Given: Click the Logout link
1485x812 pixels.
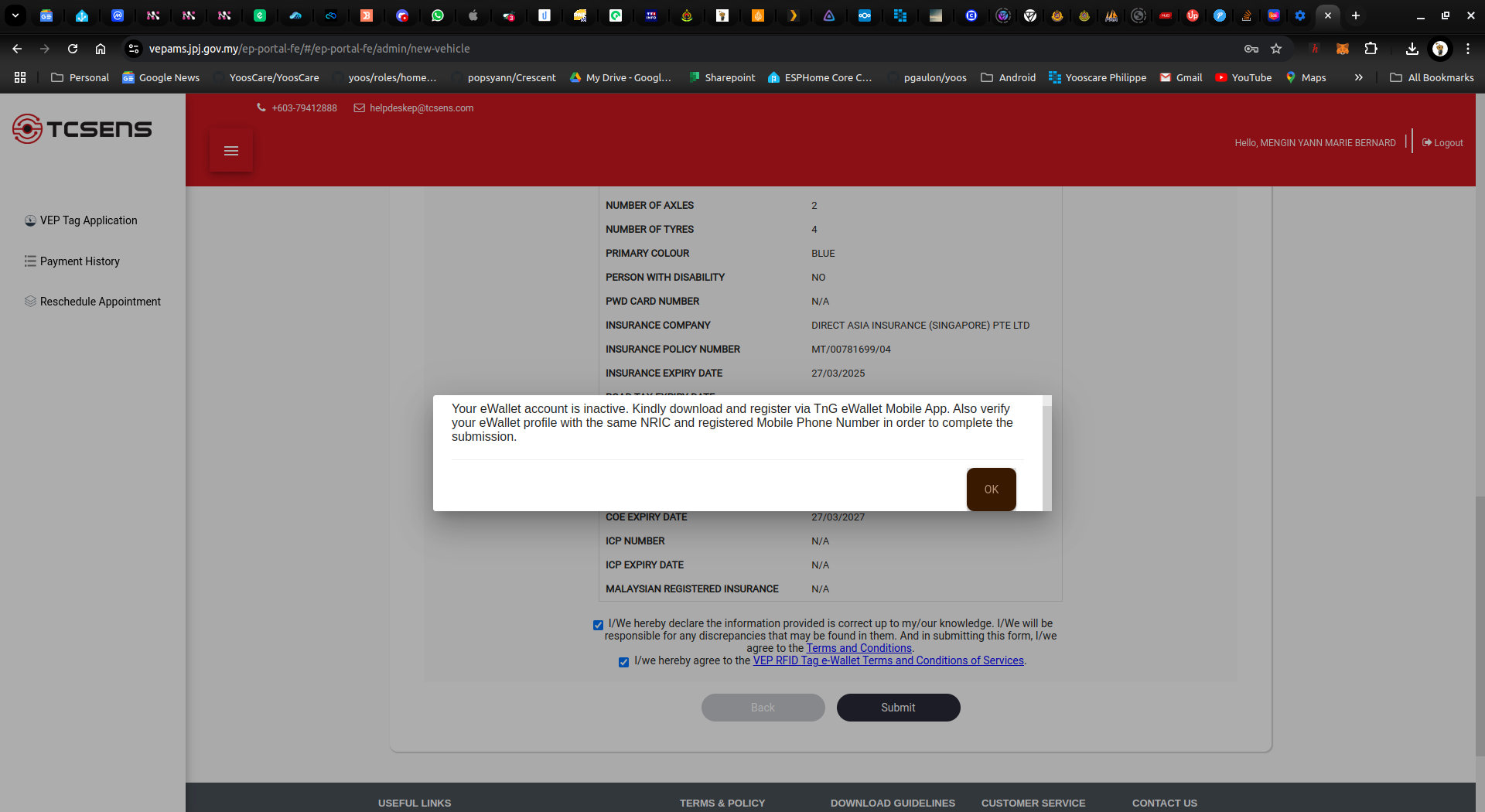Looking at the screenshot, I should click(1442, 143).
